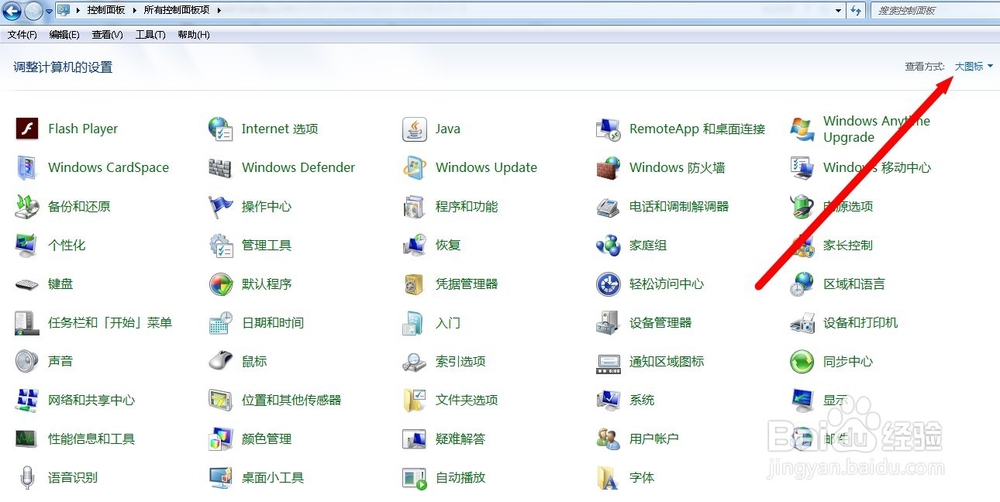
Task: Open the Internet 选项 globe icon
Action: coord(221,129)
